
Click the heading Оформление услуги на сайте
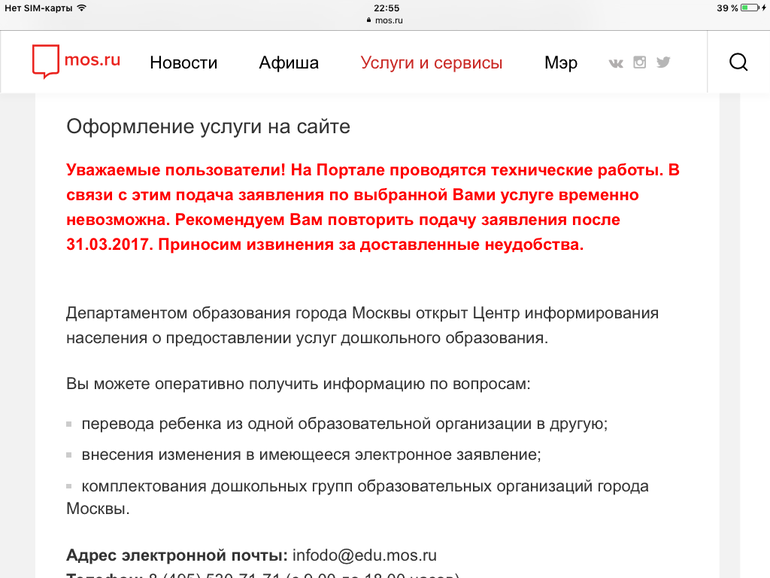(208, 126)
